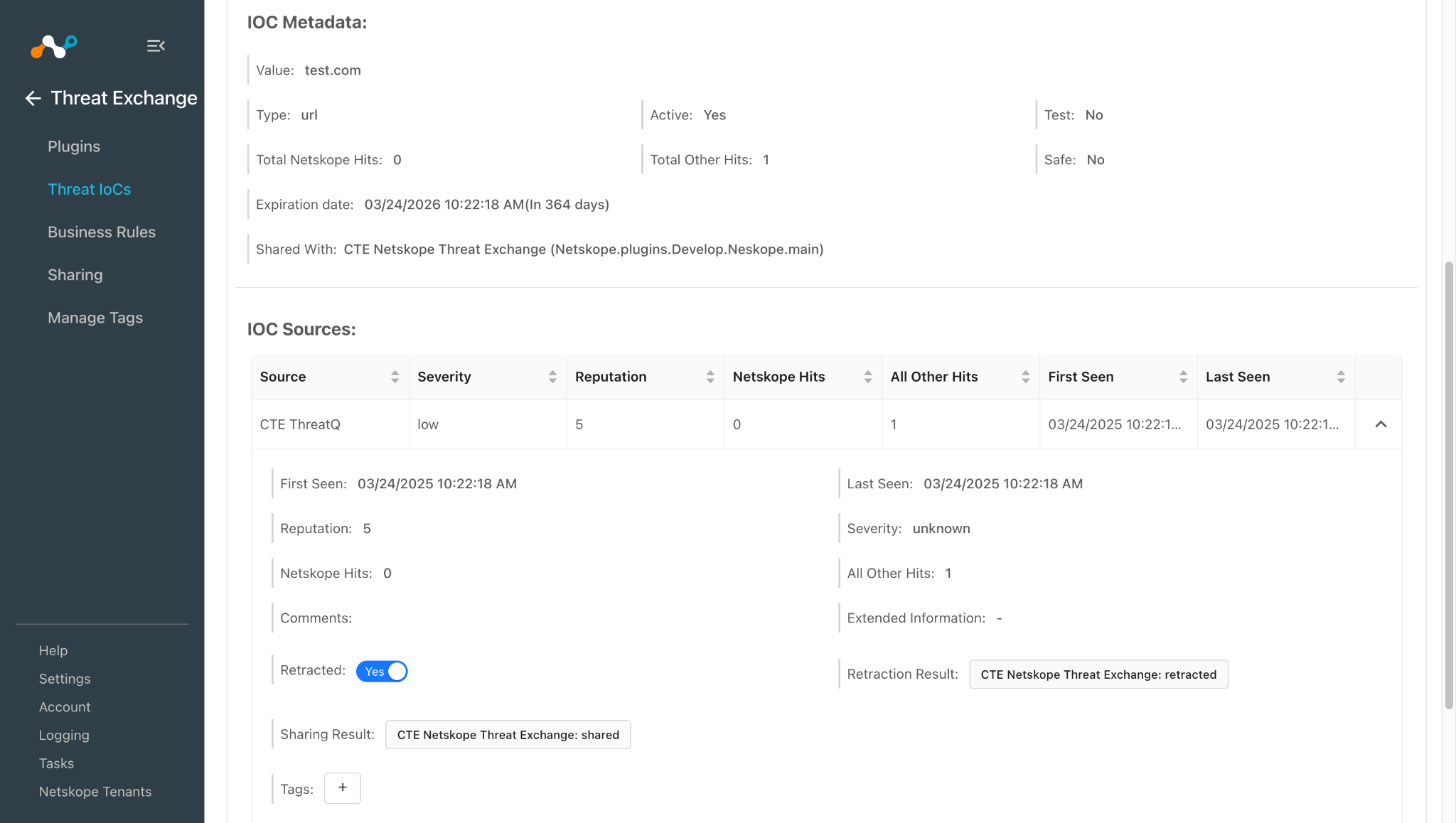1456x823 pixels.
Task: Open the Account page
Action: click(x=65, y=707)
